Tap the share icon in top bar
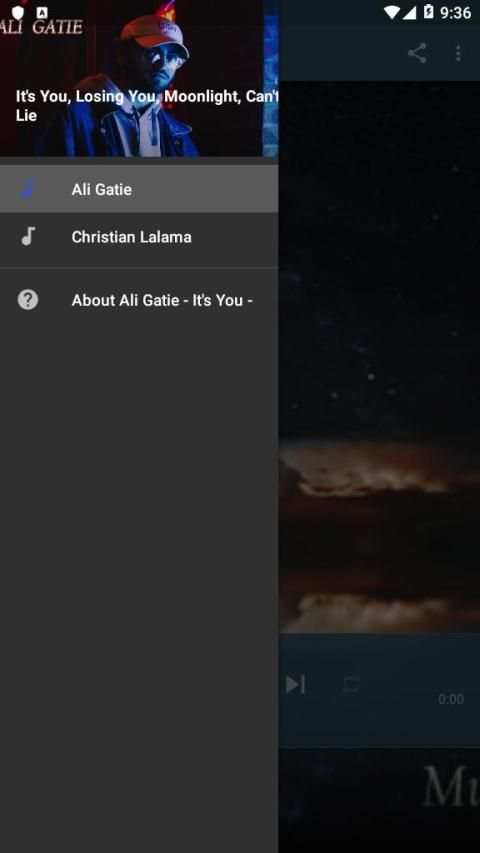 click(417, 53)
